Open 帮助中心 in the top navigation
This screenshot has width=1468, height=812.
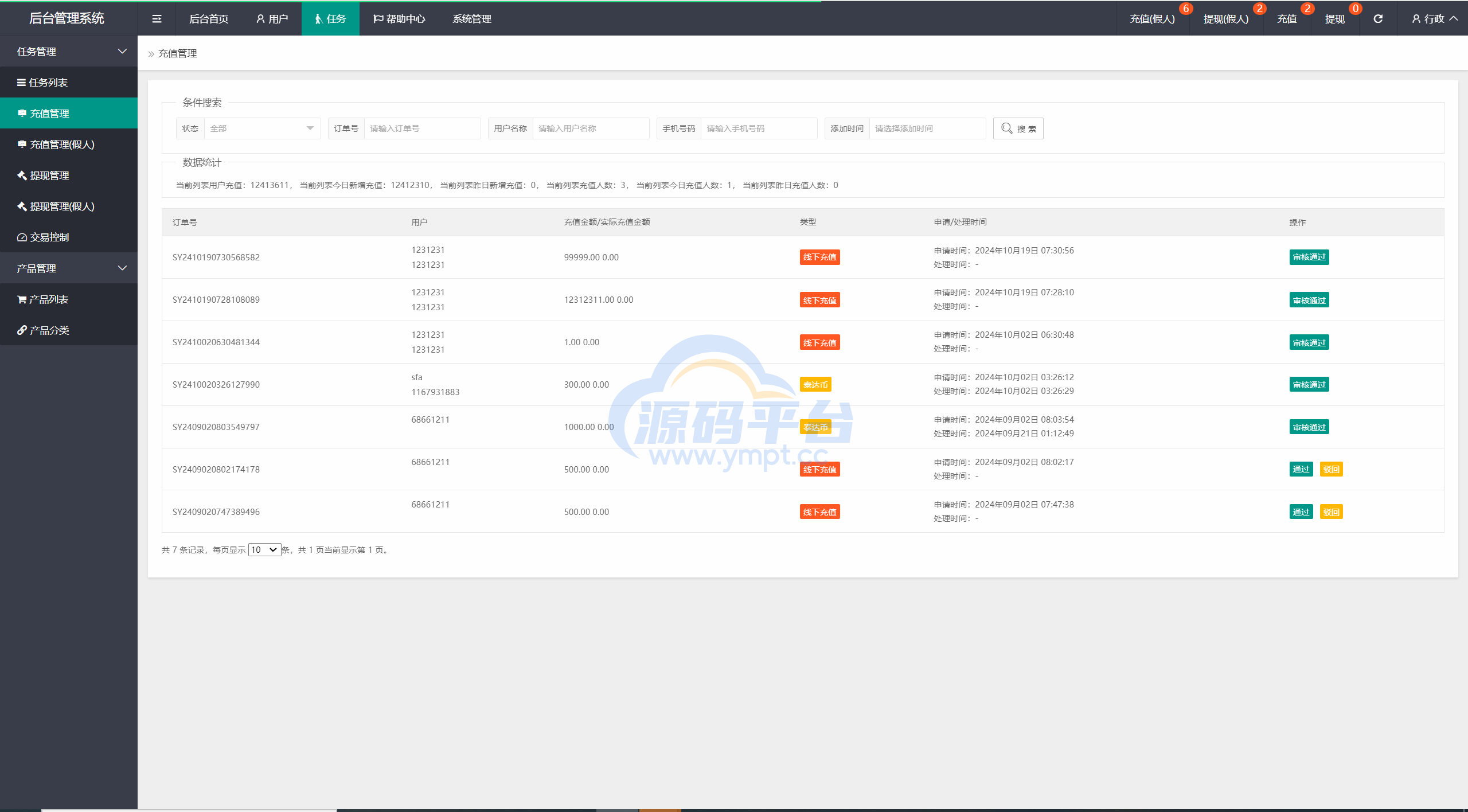pyautogui.click(x=399, y=19)
